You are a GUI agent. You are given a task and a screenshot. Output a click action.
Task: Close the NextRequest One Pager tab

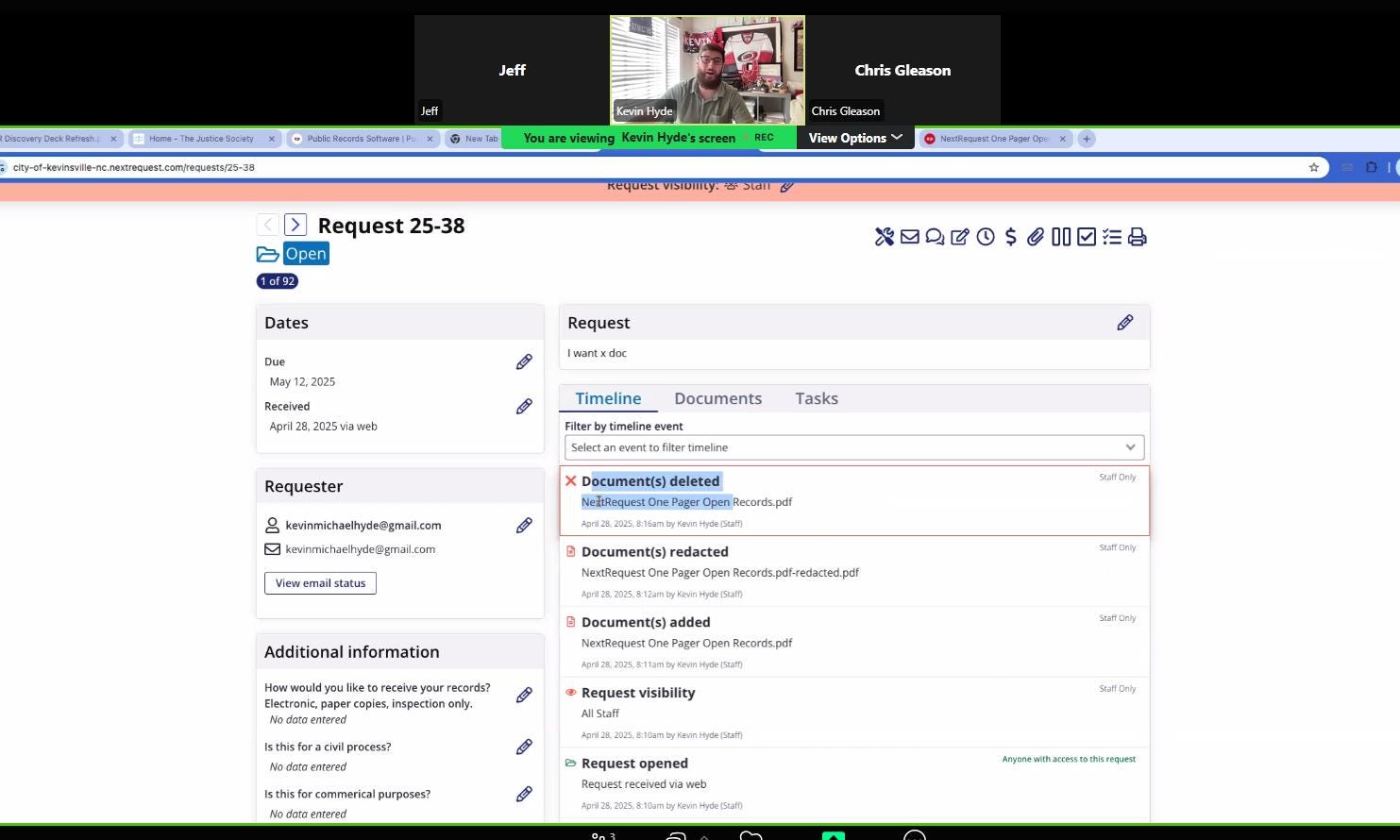pyautogui.click(x=1062, y=139)
